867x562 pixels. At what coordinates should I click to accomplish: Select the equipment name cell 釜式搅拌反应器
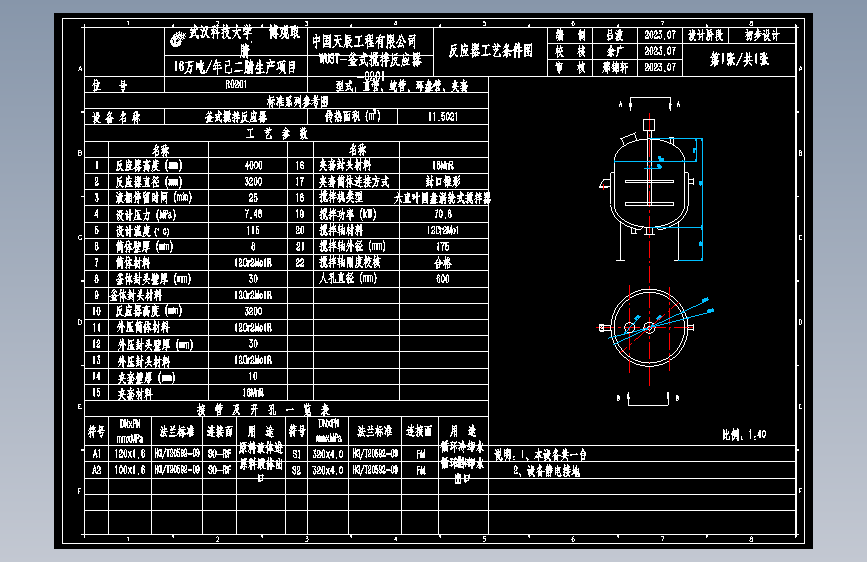click(236, 117)
